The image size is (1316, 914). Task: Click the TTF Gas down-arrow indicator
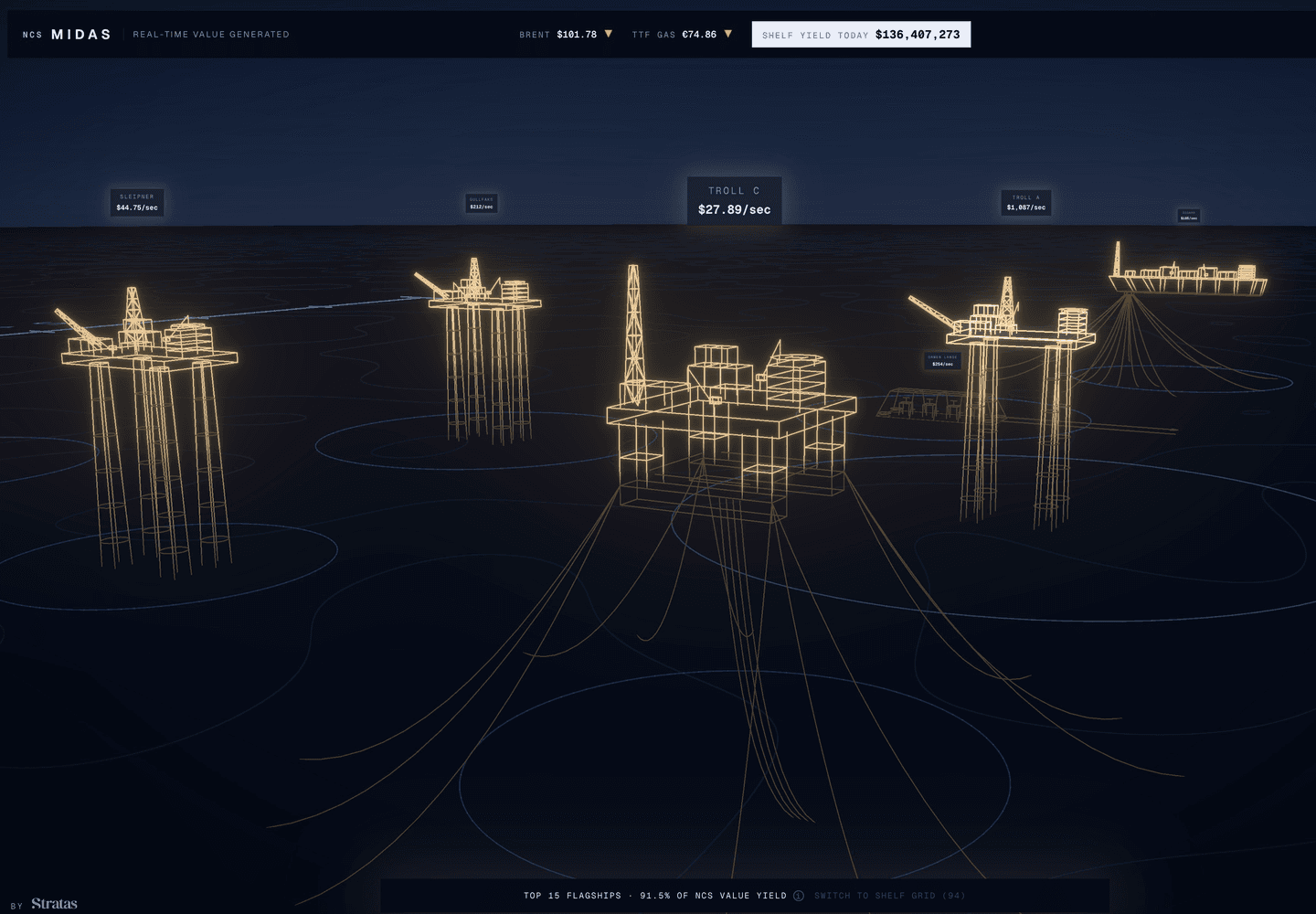click(728, 34)
